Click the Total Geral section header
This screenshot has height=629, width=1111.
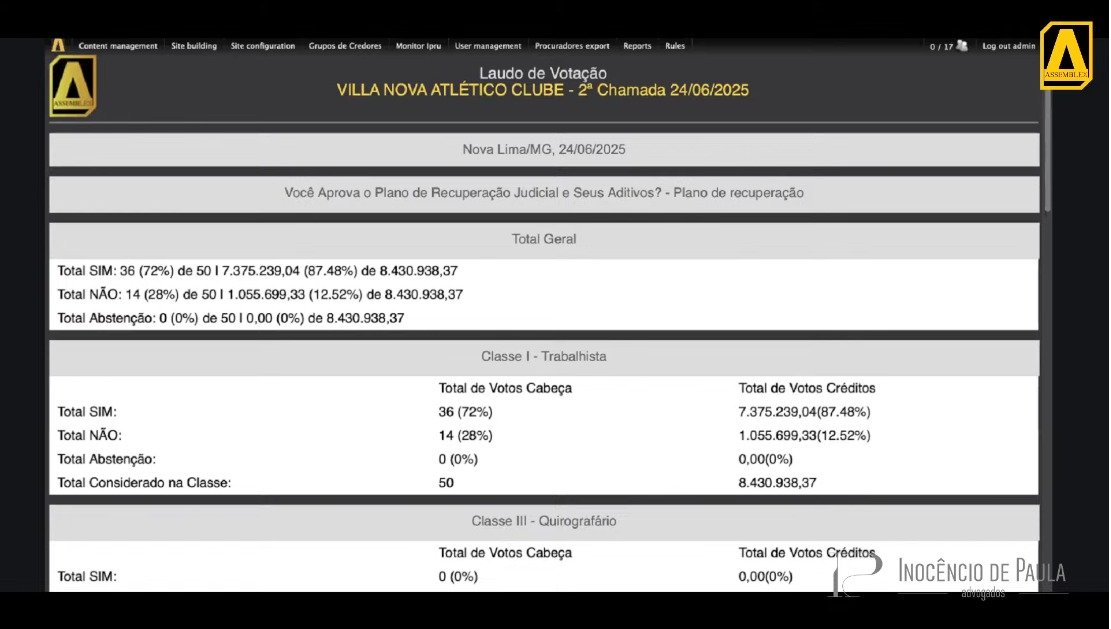pyautogui.click(x=544, y=239)
